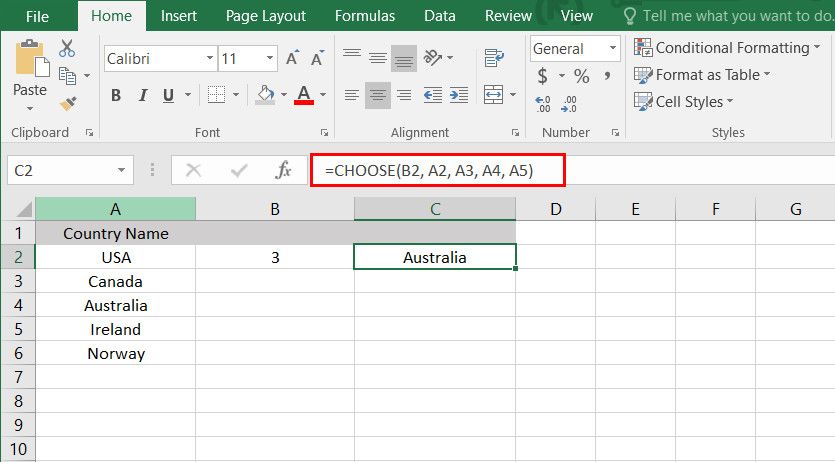Apply borders using the Borders icon

coord(216,95)
